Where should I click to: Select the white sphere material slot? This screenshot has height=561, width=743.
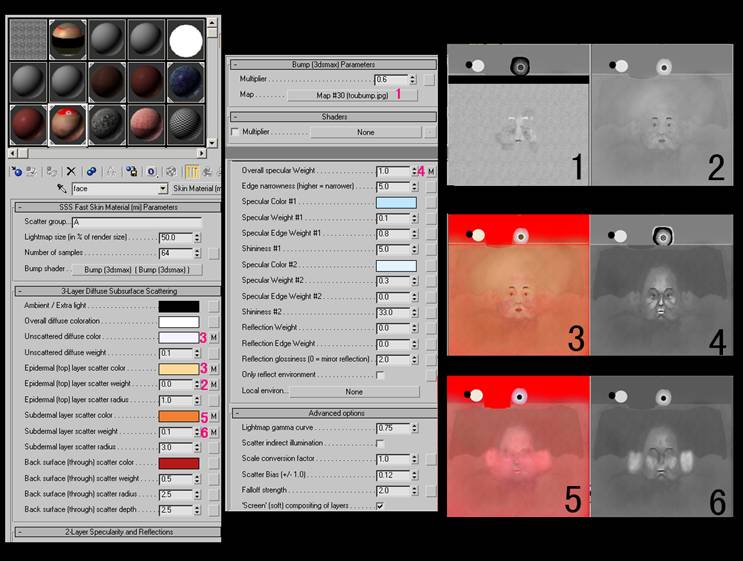pyautogui.click(x=185, y=40)
